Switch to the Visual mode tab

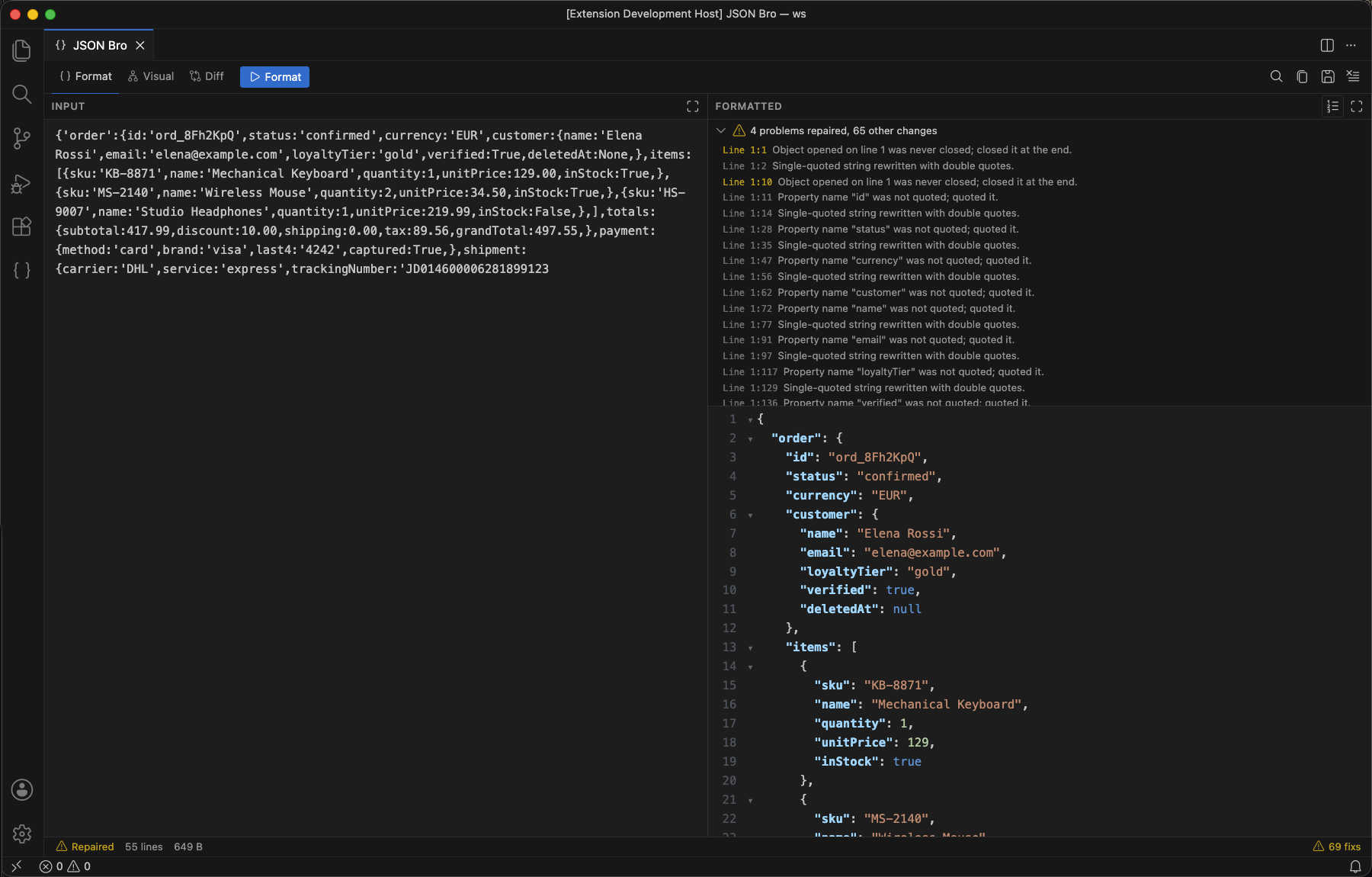(151, 76)
